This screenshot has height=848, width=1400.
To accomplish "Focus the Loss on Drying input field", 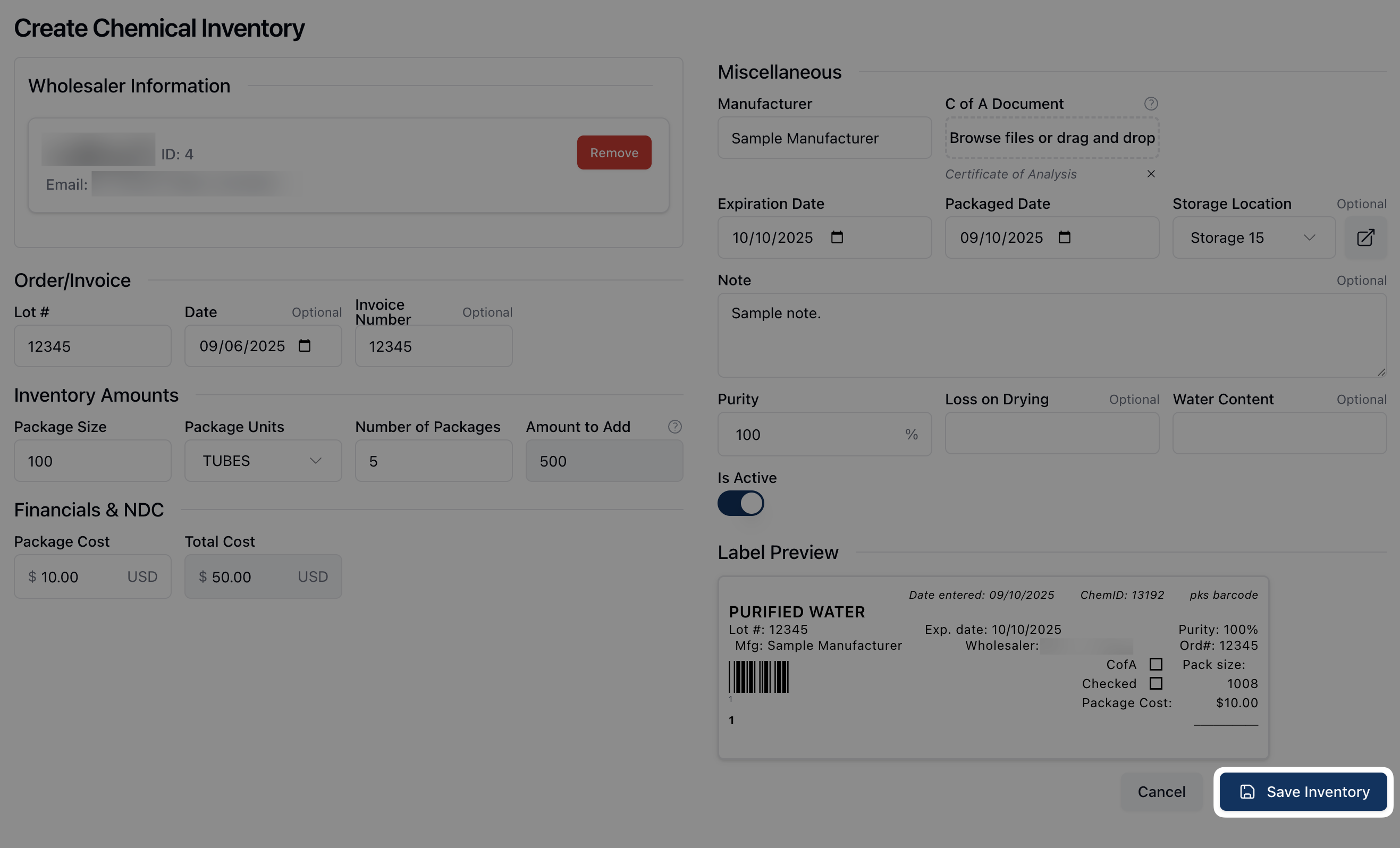I will pos(1052,434).
